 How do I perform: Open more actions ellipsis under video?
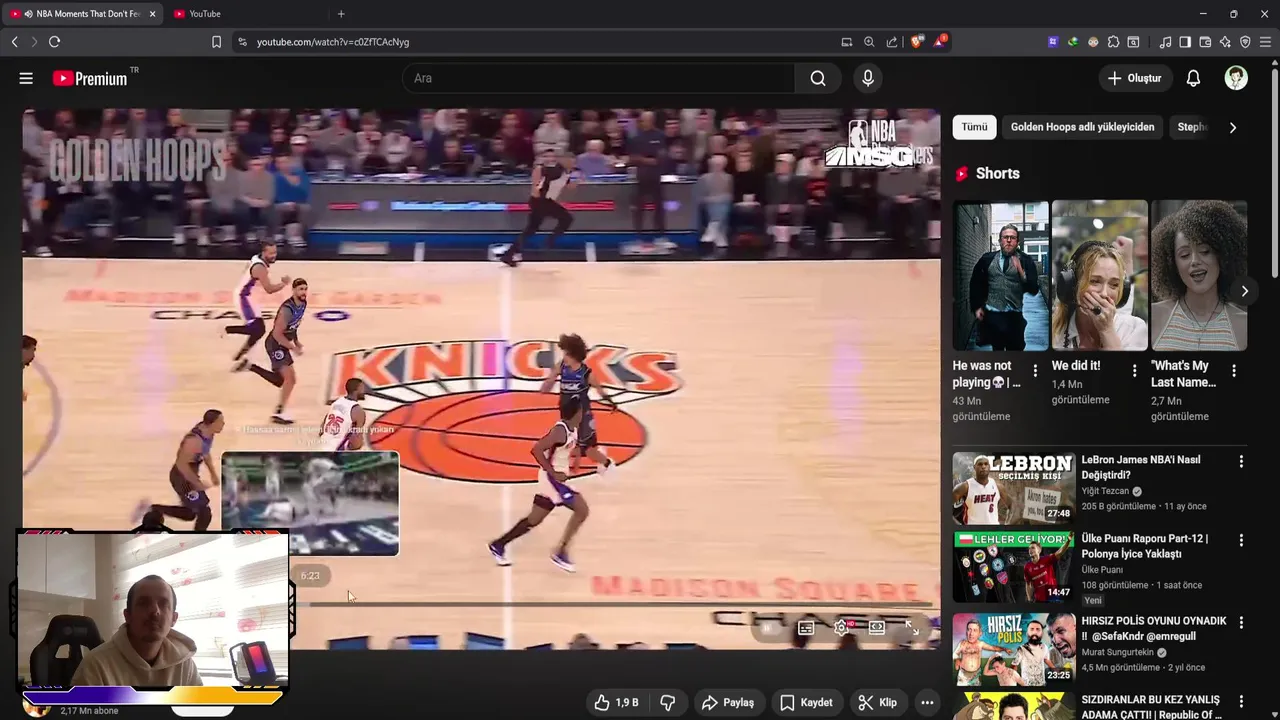[x=927, y=703]
